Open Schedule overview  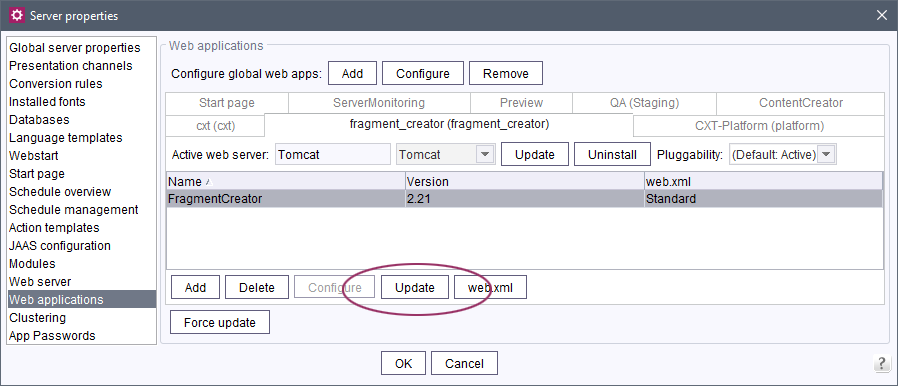[x=81, y=191]
